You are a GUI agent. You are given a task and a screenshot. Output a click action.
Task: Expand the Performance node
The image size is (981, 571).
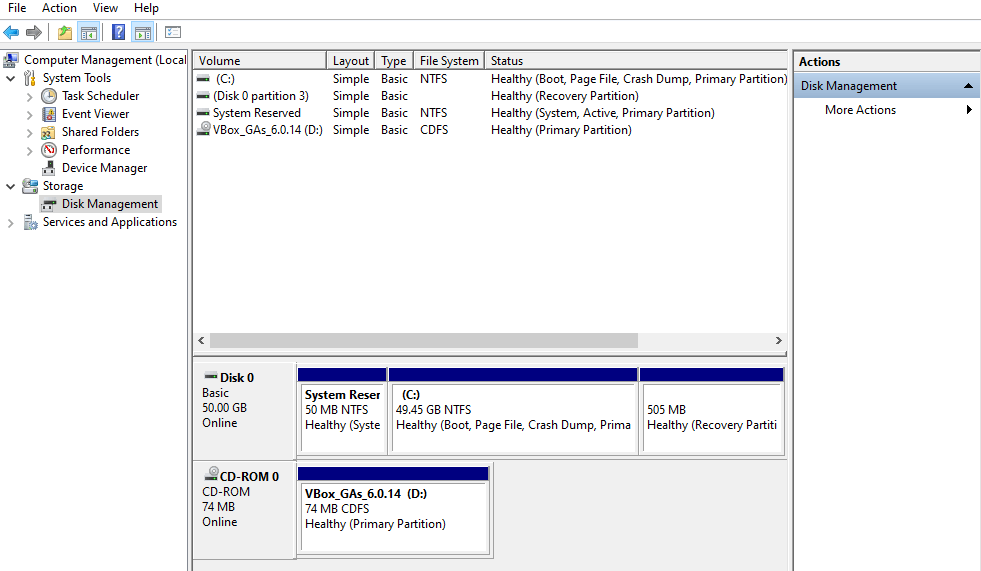point(29,151)
